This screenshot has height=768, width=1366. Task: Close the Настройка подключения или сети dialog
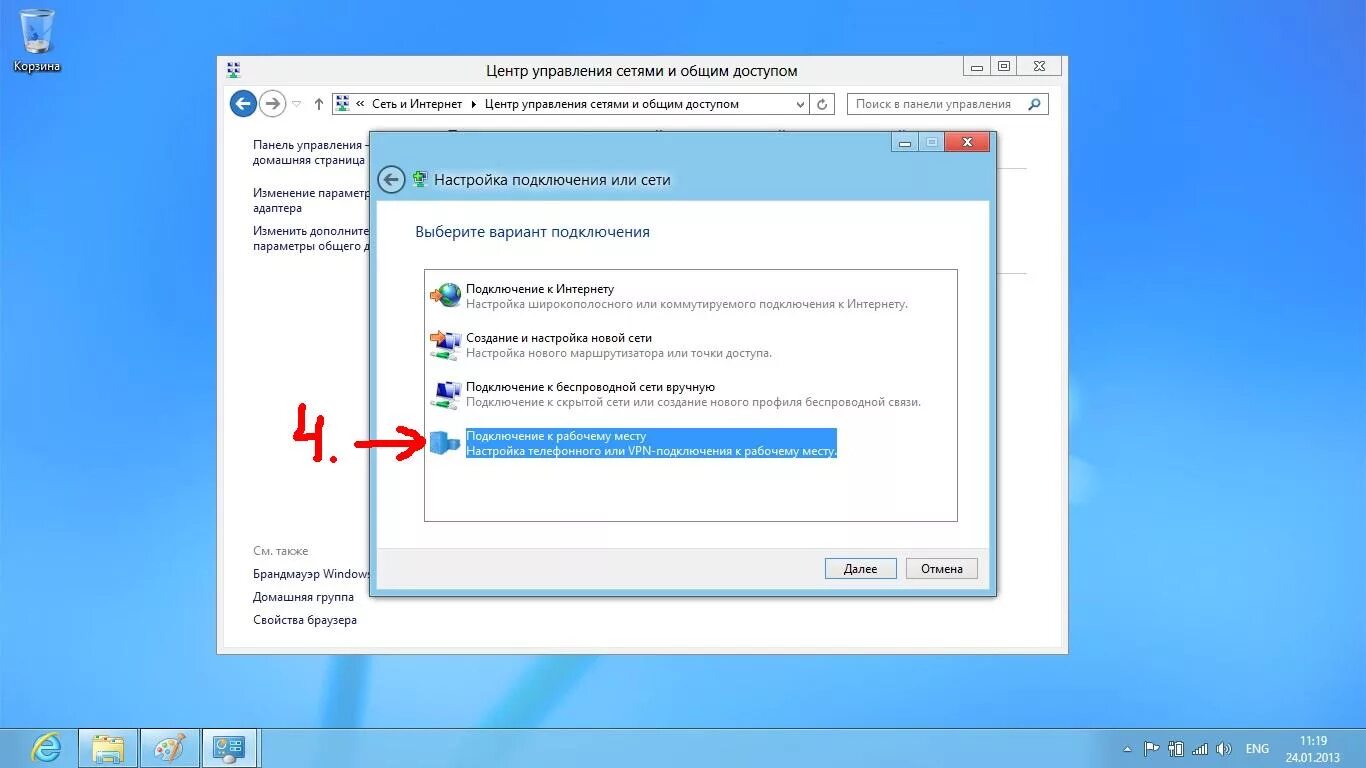[x=968, y=142]
